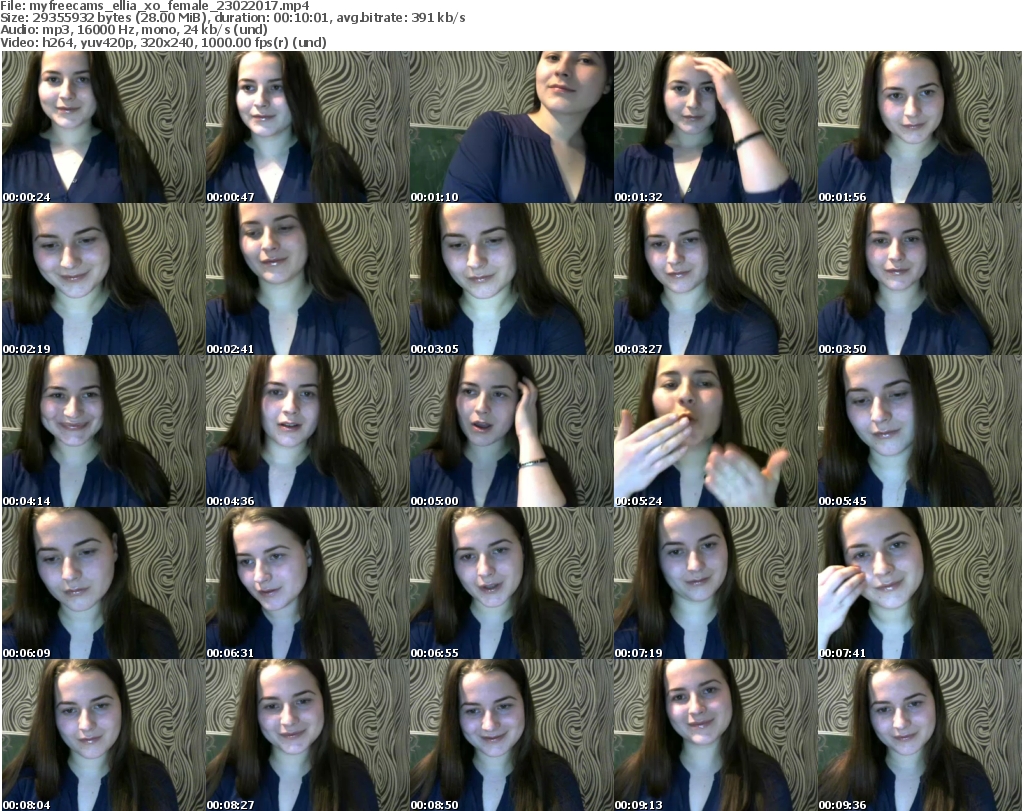Click the thumbnail stamped 00:03:05

(x=511, y=279)
